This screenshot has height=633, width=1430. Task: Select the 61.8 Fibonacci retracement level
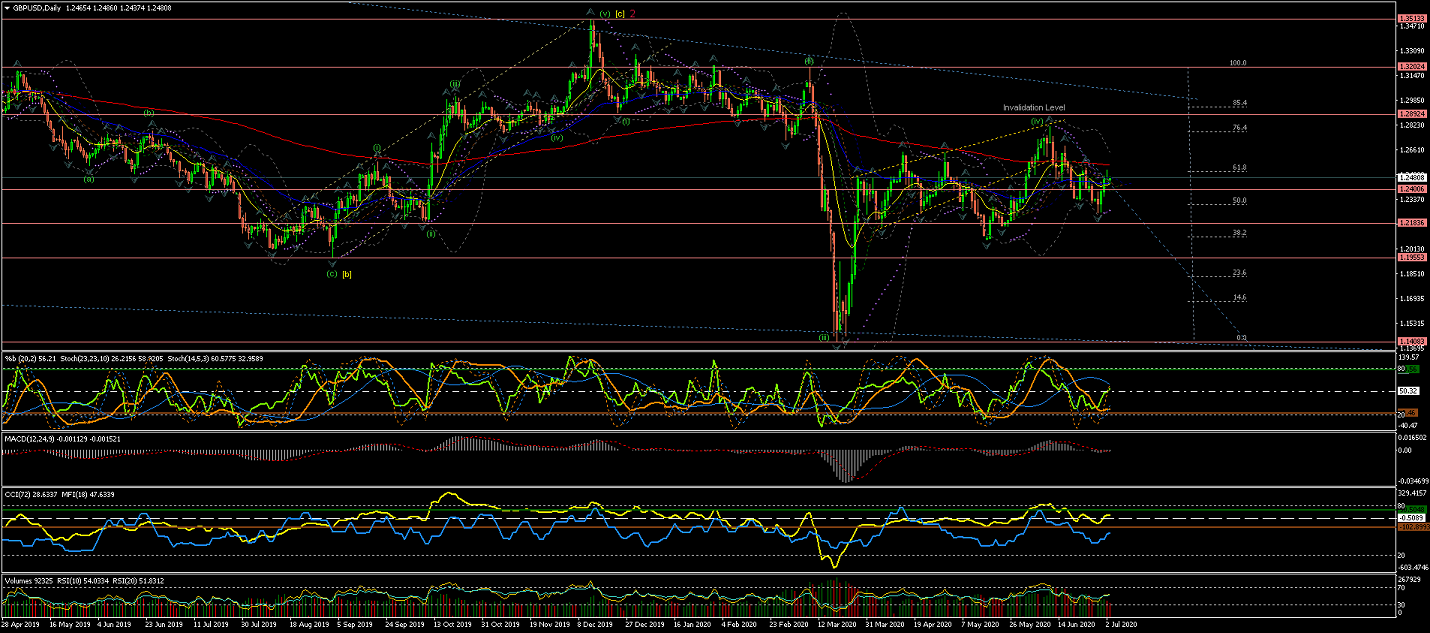coord(1239,168)
